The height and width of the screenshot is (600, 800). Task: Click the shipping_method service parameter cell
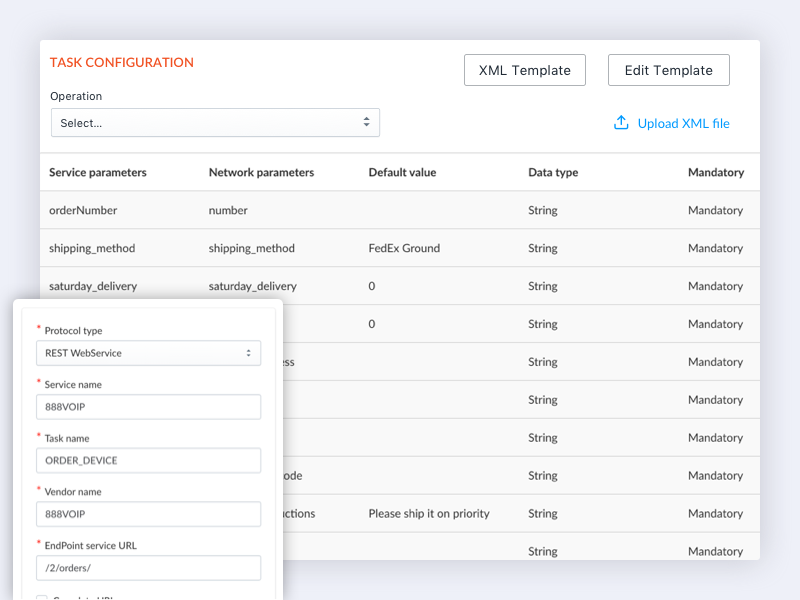pos(92,249)
